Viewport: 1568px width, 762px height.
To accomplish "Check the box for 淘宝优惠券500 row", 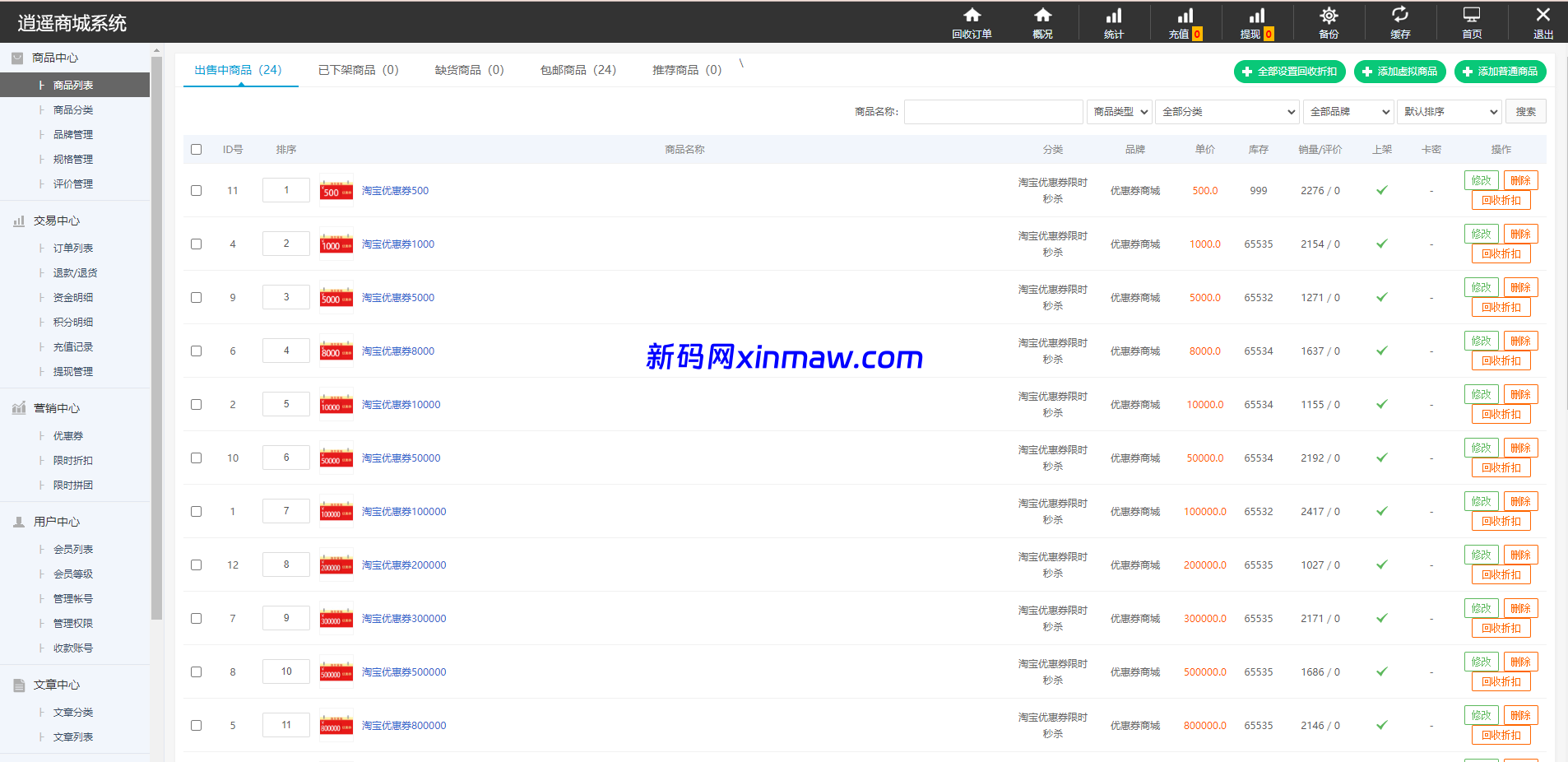I will (x=196, y=191).
